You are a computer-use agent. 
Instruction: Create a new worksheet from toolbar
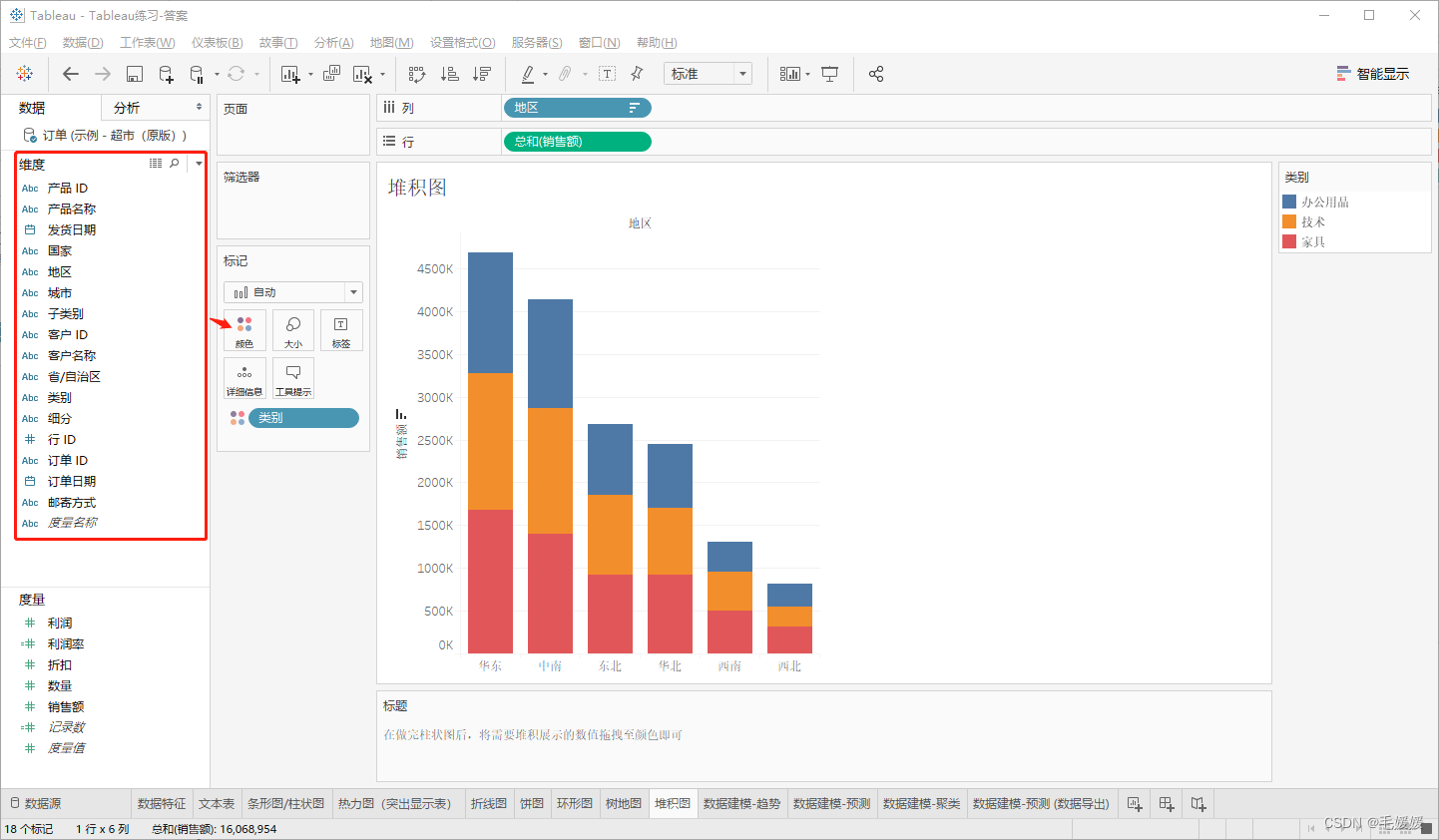(290, 74)
